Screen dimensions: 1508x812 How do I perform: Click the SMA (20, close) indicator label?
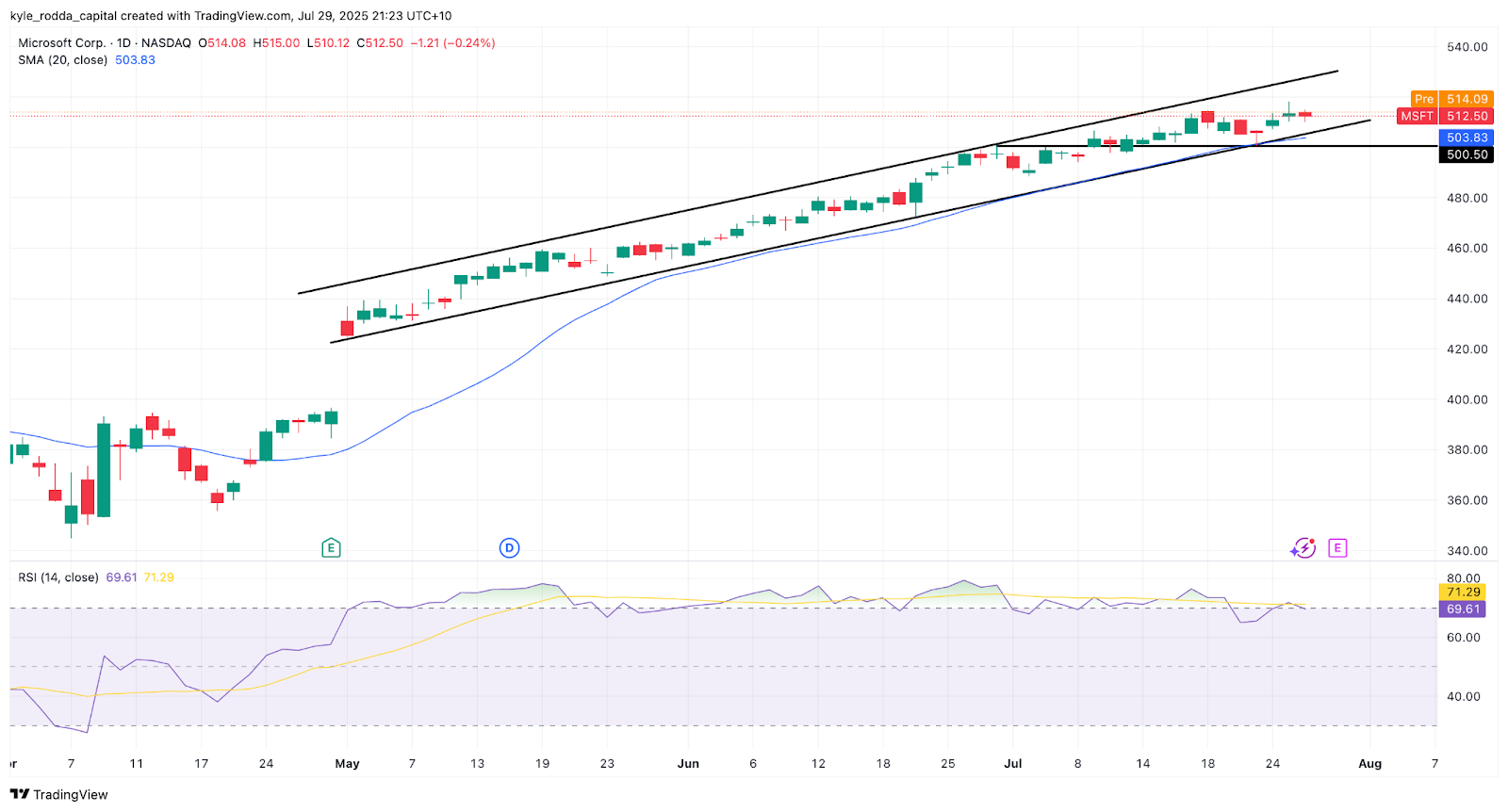tap(62, 60)
